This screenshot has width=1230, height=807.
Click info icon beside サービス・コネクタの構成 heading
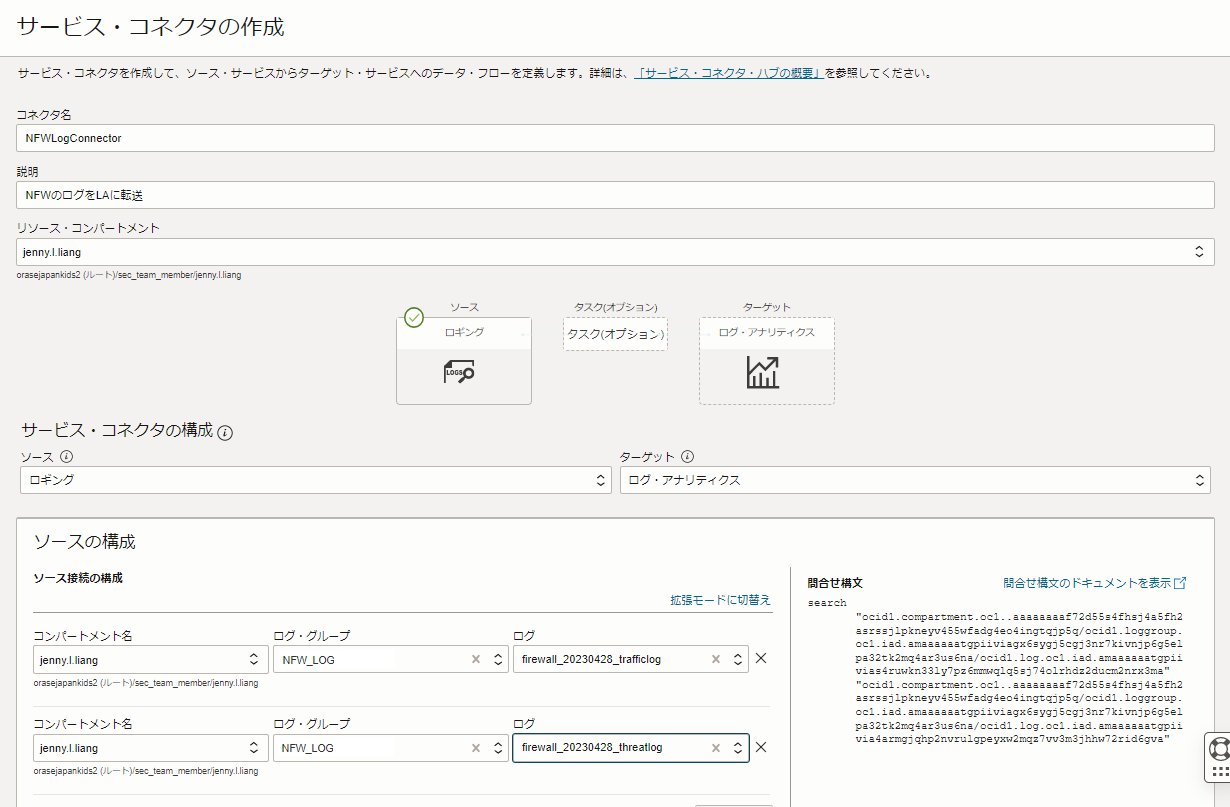225,433
